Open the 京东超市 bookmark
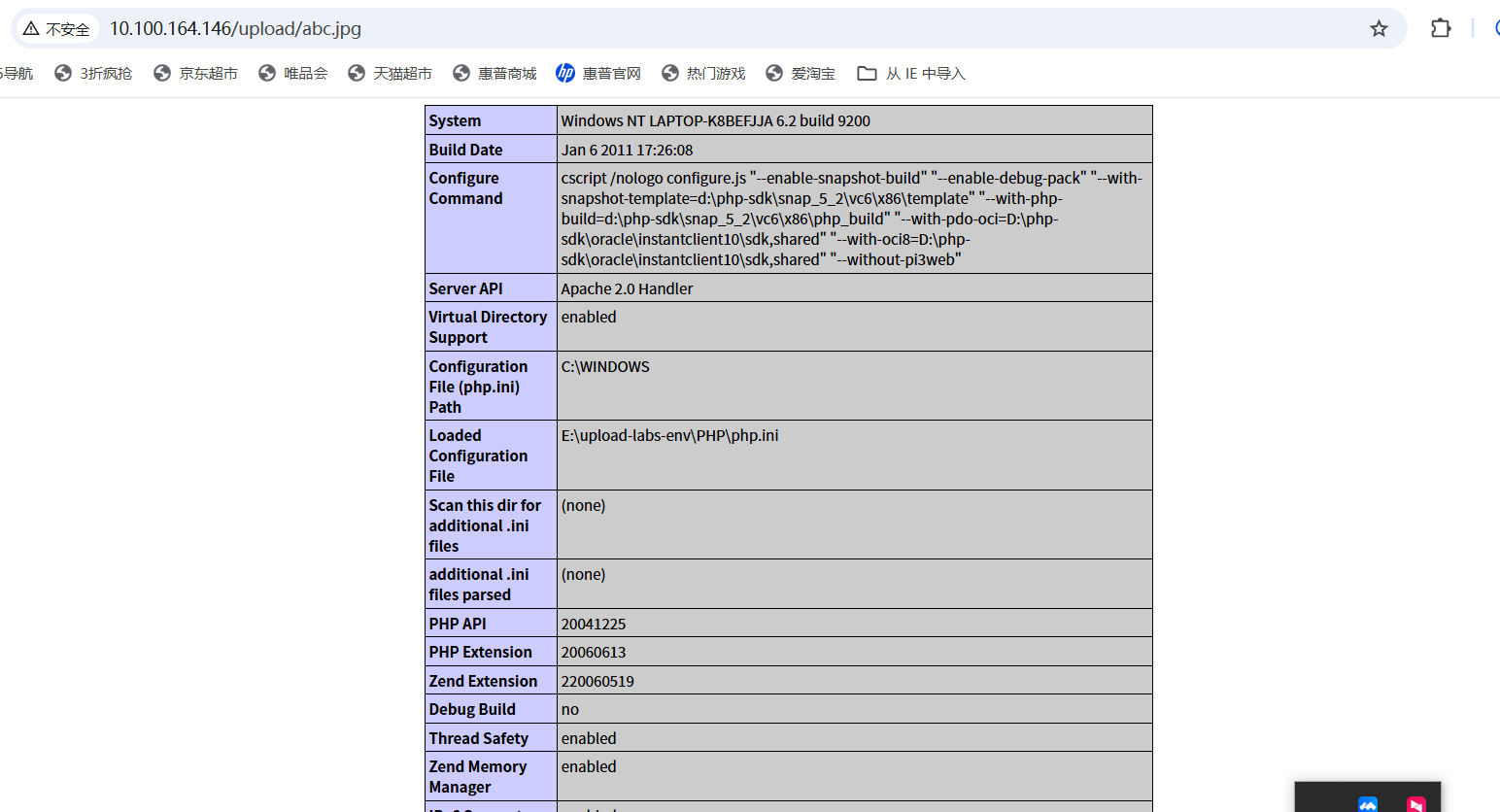The height and width of the screenshot is (812, 1500). point(195,73)
